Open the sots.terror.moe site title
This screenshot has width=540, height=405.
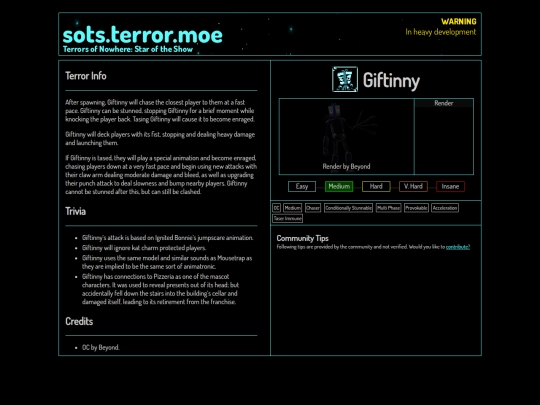tap(143, 35)
